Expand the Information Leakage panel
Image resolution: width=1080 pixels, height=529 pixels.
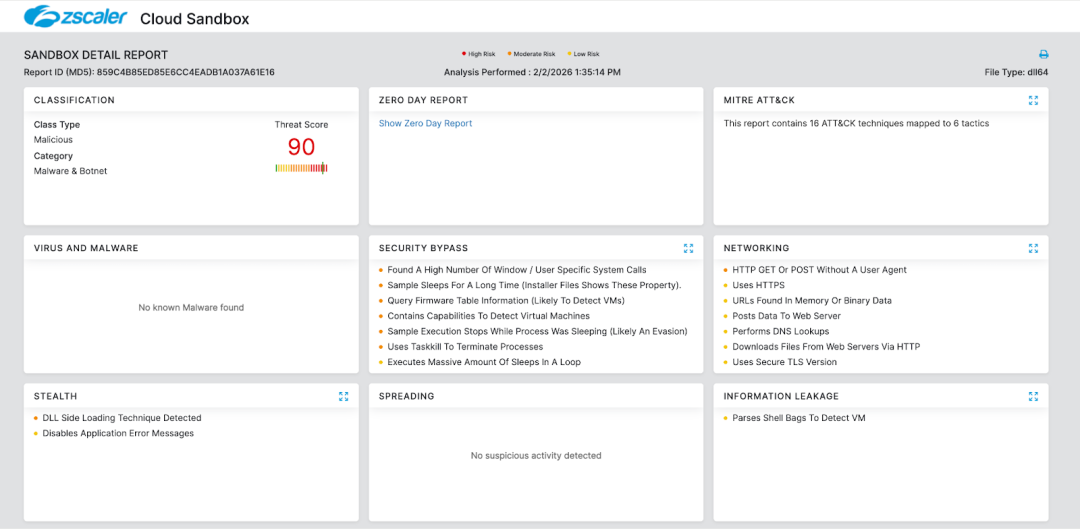[x=1033, y=396]
